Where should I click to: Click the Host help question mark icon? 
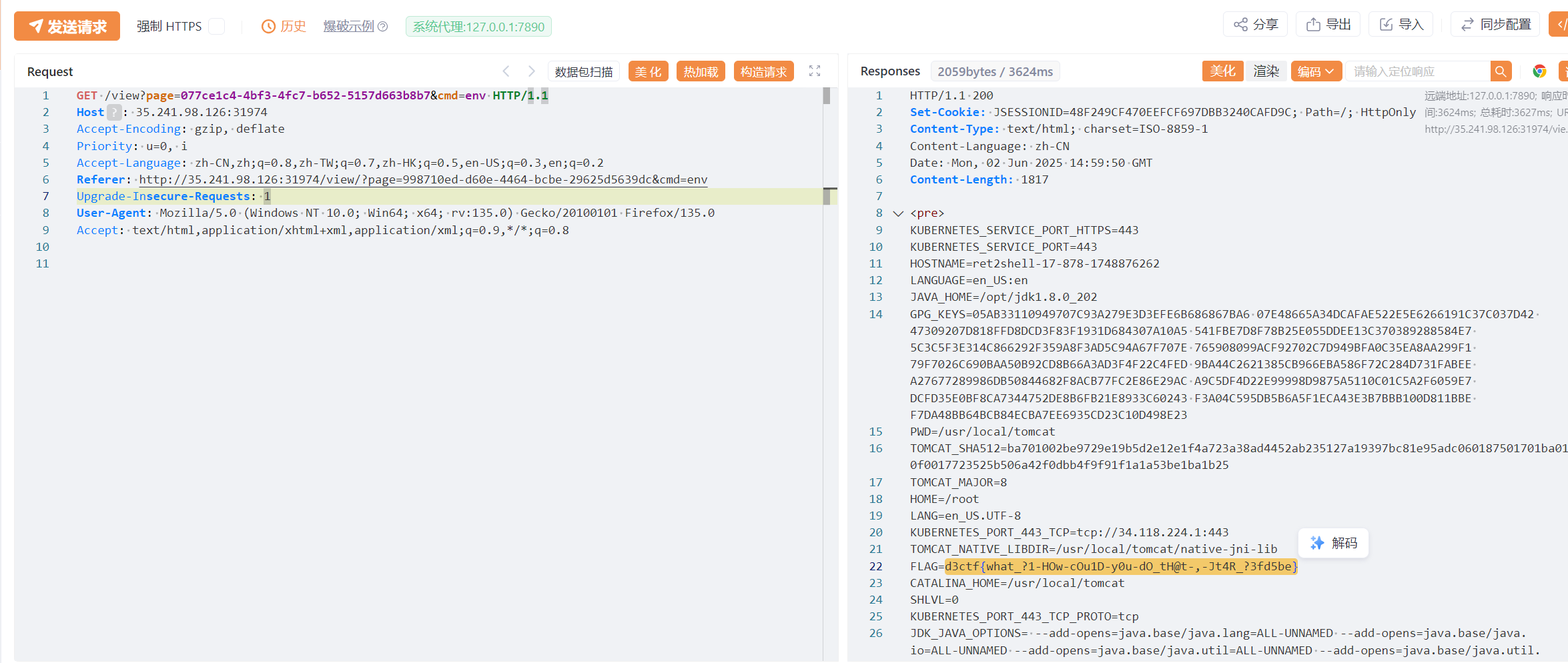coord(115,112)
